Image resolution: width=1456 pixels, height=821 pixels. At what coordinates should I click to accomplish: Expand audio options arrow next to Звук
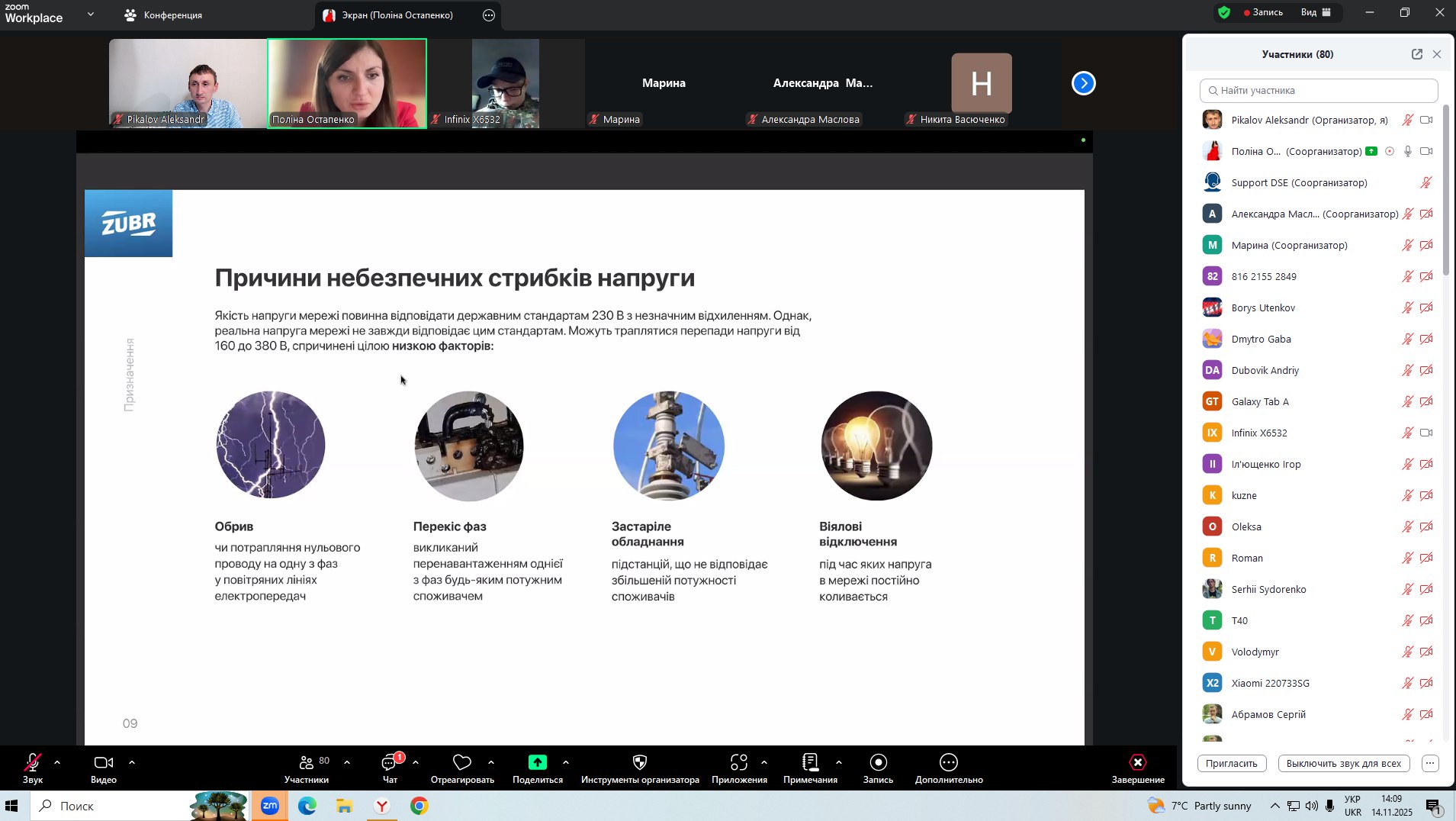[x=57, y=762]
